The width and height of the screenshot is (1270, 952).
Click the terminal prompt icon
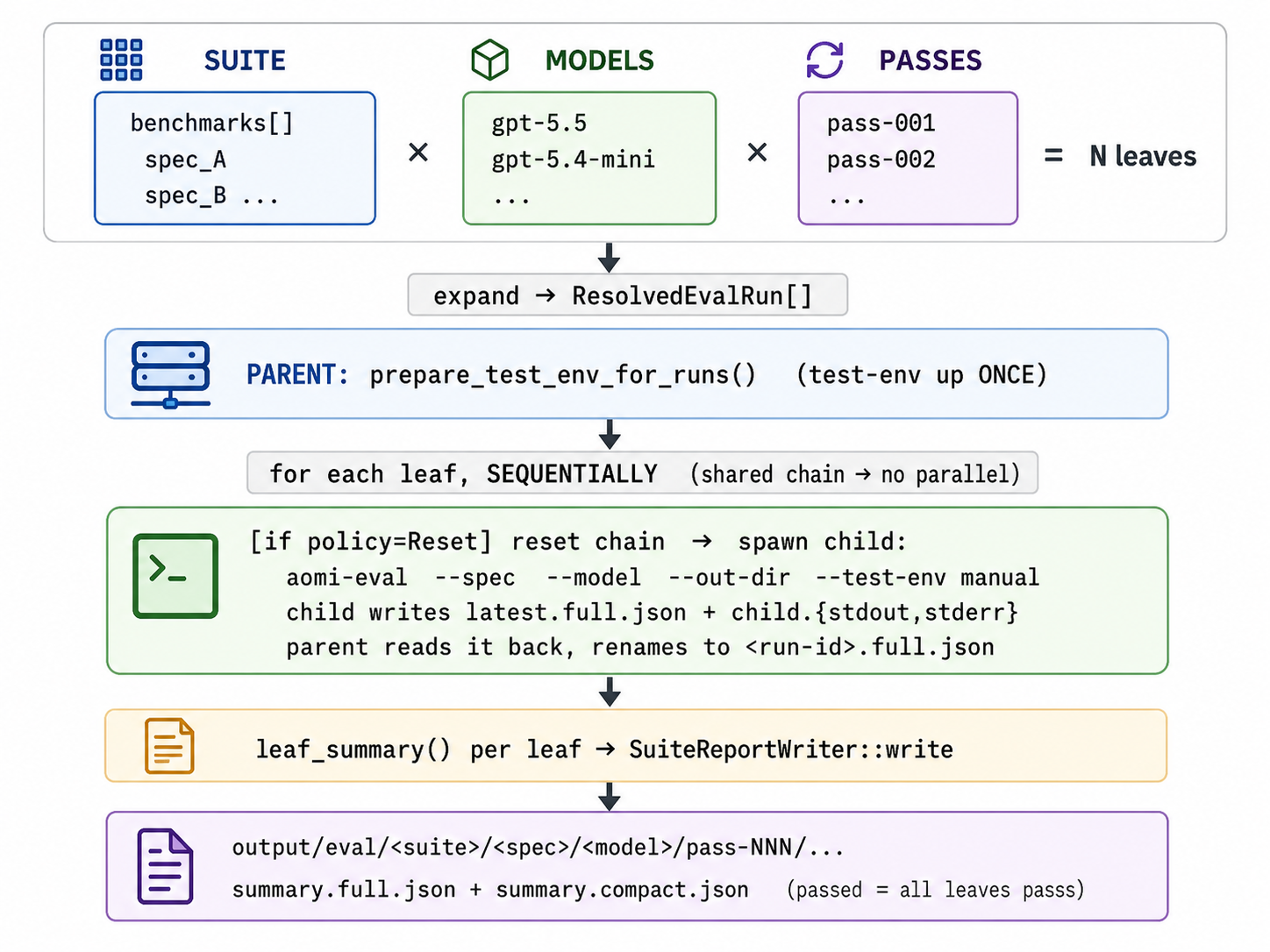[175, 576]
